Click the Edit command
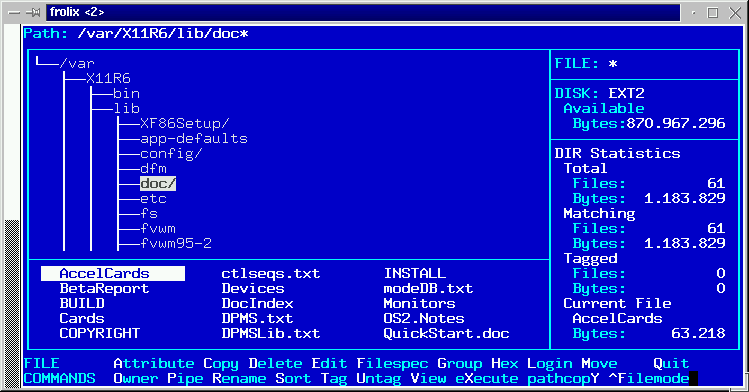Image resolution: width=749 pixels, height=392 pixels. point(329,364)
